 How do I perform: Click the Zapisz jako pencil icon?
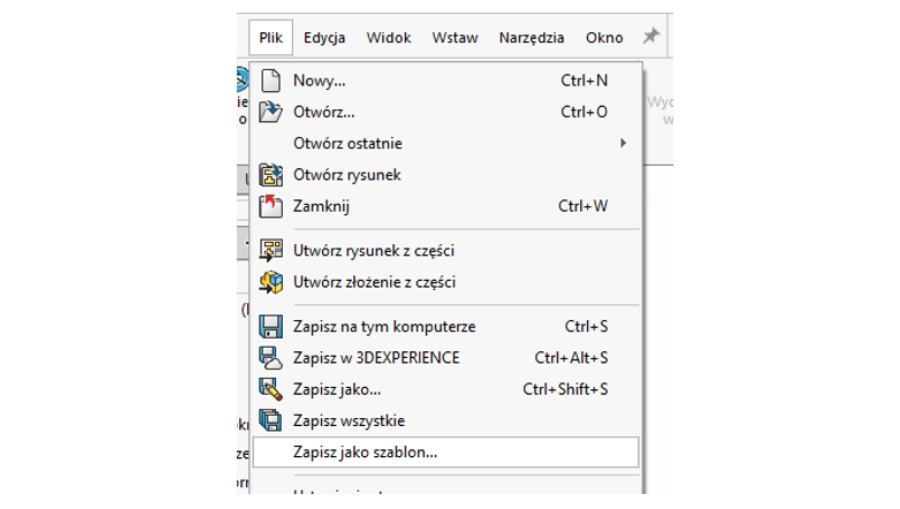(270, 389)
